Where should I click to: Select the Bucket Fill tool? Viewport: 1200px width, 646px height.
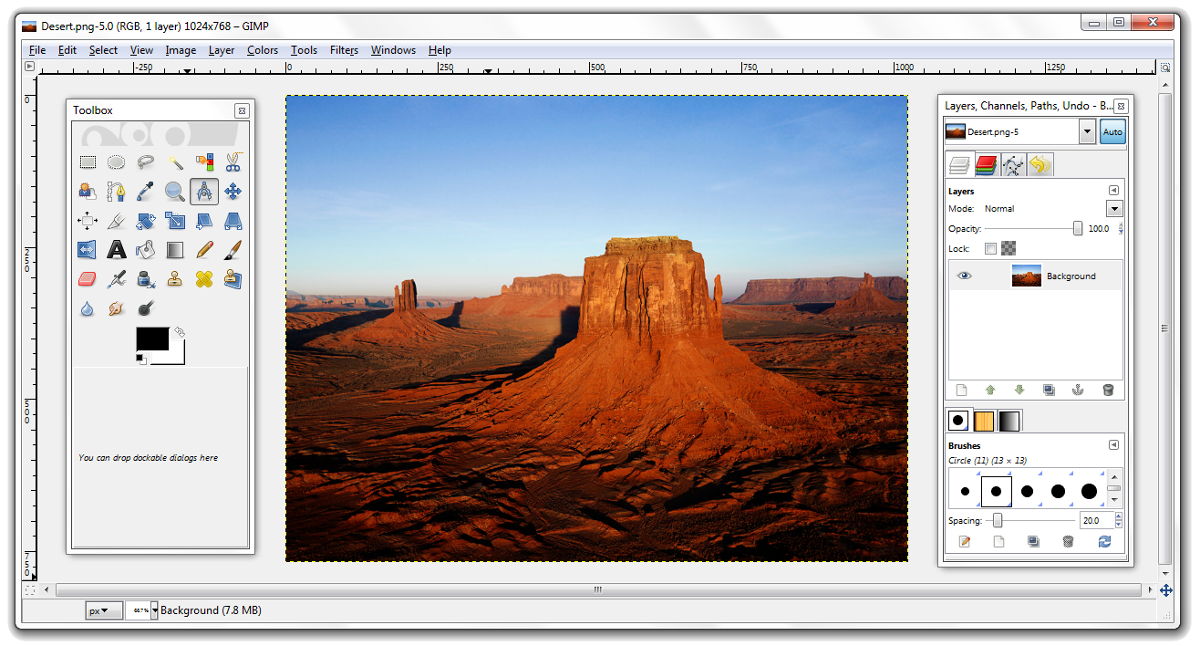coord(145,249)
